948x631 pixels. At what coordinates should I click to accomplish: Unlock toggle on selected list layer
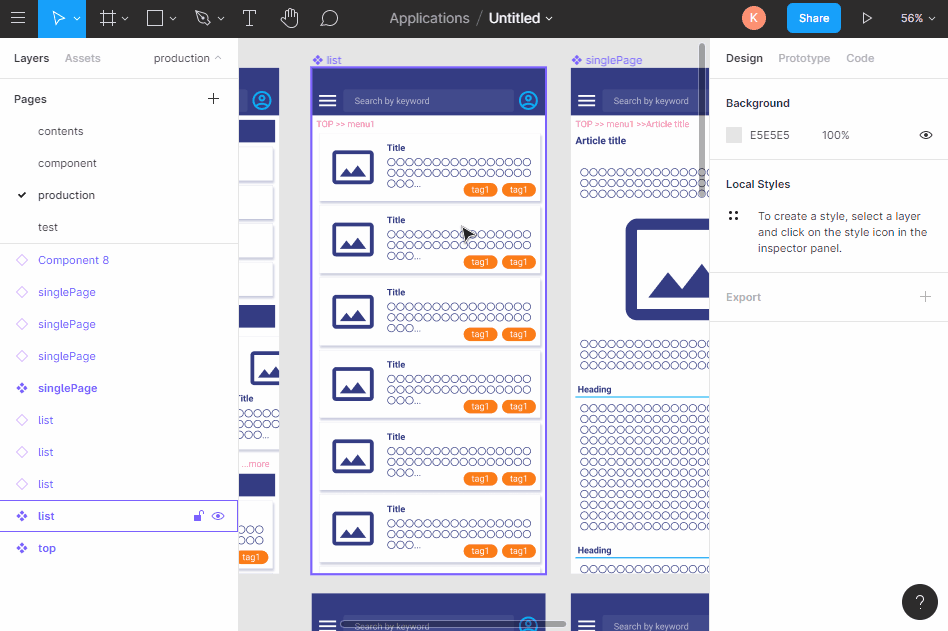pyautogui.click(x=198, y=516)
